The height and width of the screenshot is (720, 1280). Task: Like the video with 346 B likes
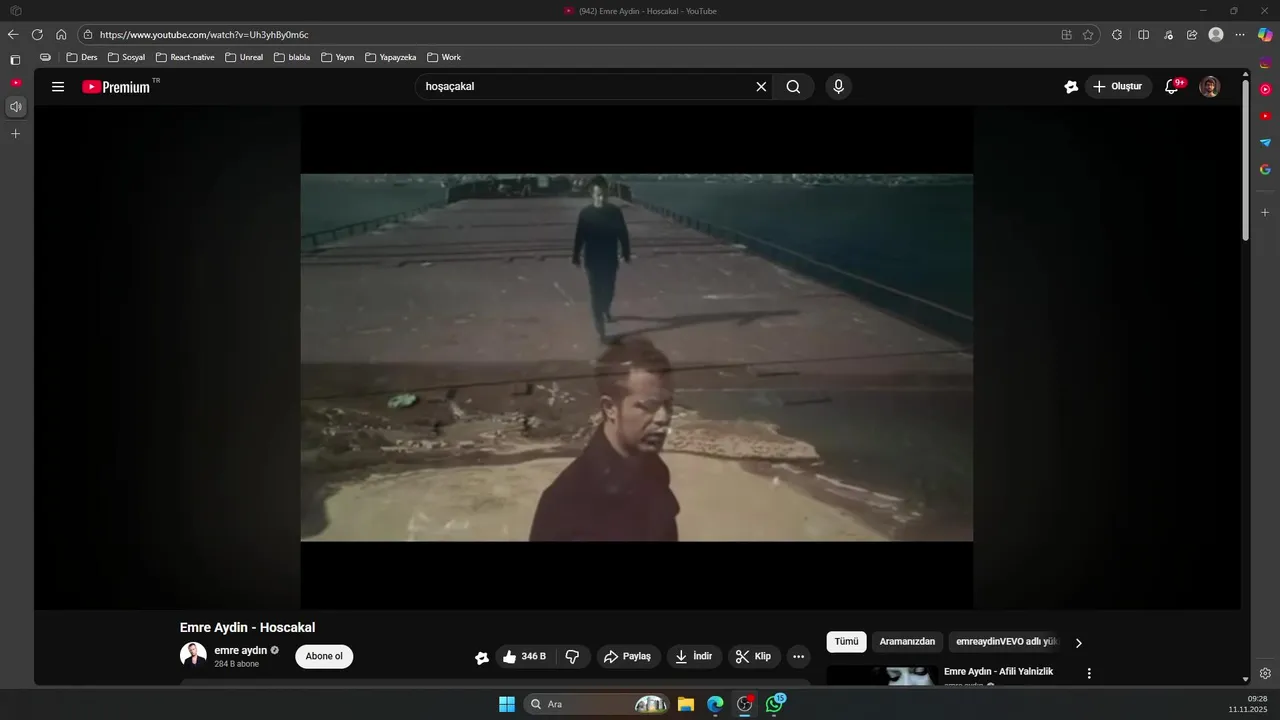(525, 657)
